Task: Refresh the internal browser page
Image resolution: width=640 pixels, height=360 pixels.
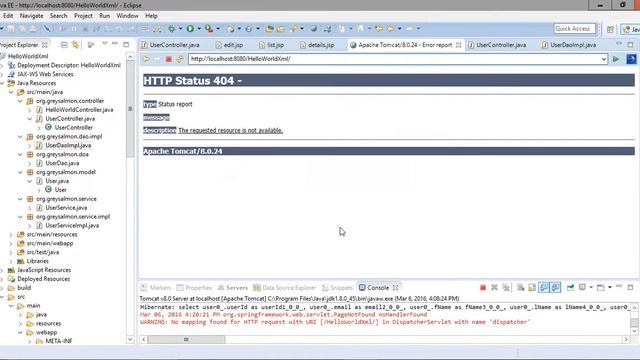Action: 180,59
